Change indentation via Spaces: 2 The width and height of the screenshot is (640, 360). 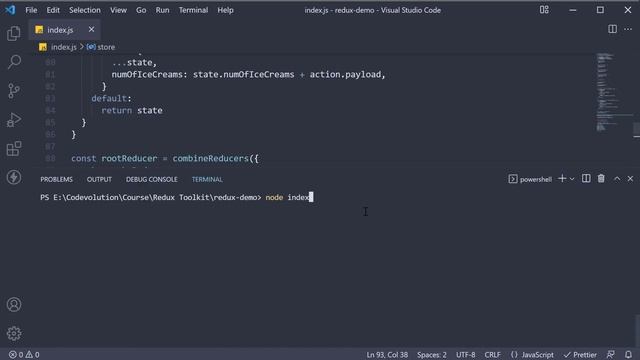coord(431,355)
